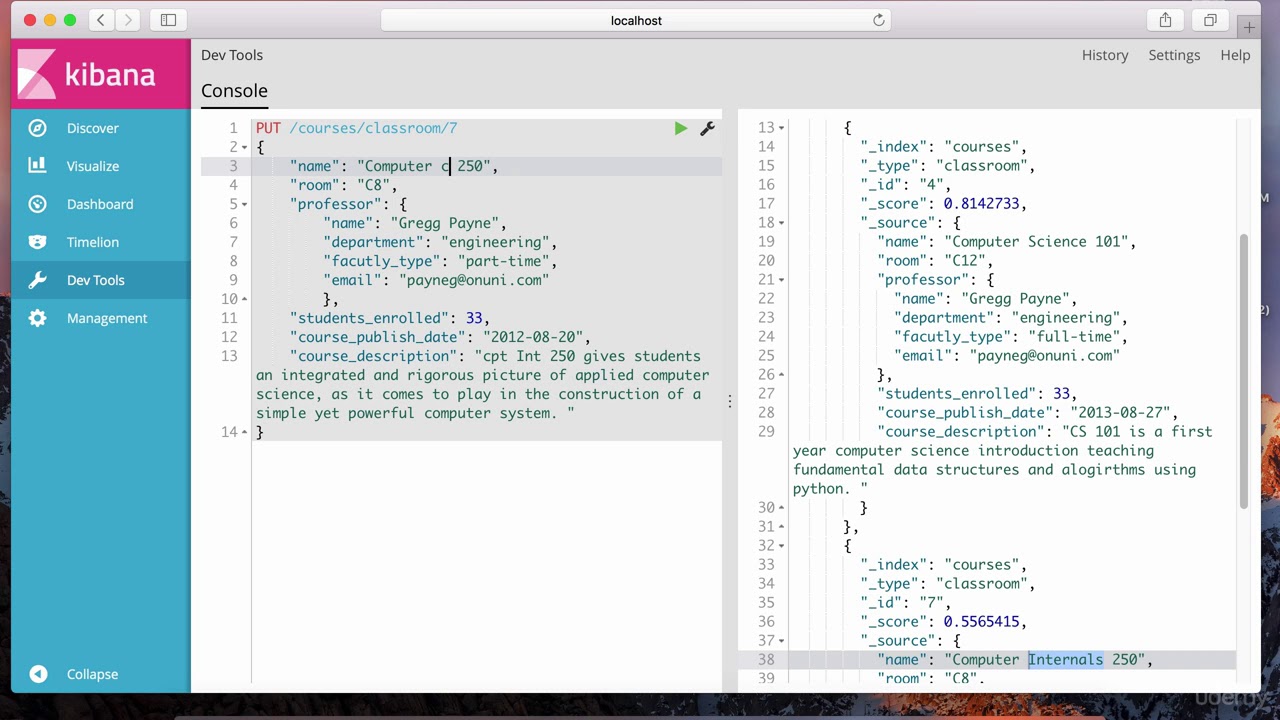
Task: Click the highlighted word Internals in response
Action: pyautogui.click(x=1065, y=660)
